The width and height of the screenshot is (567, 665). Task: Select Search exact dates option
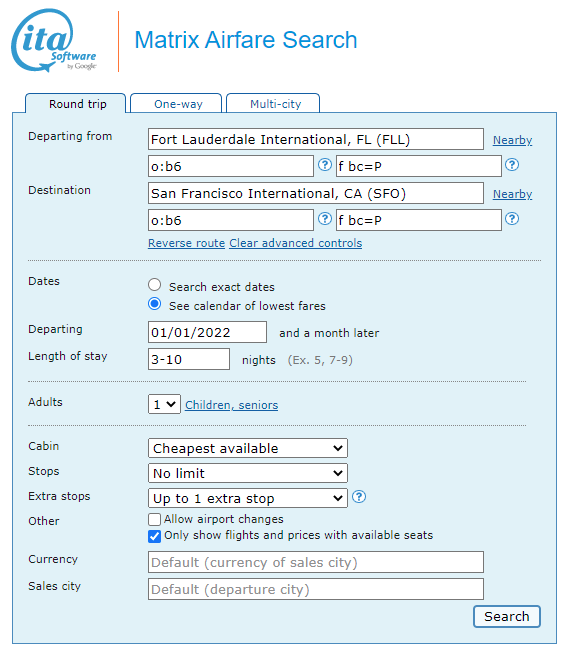coord(154,285)
